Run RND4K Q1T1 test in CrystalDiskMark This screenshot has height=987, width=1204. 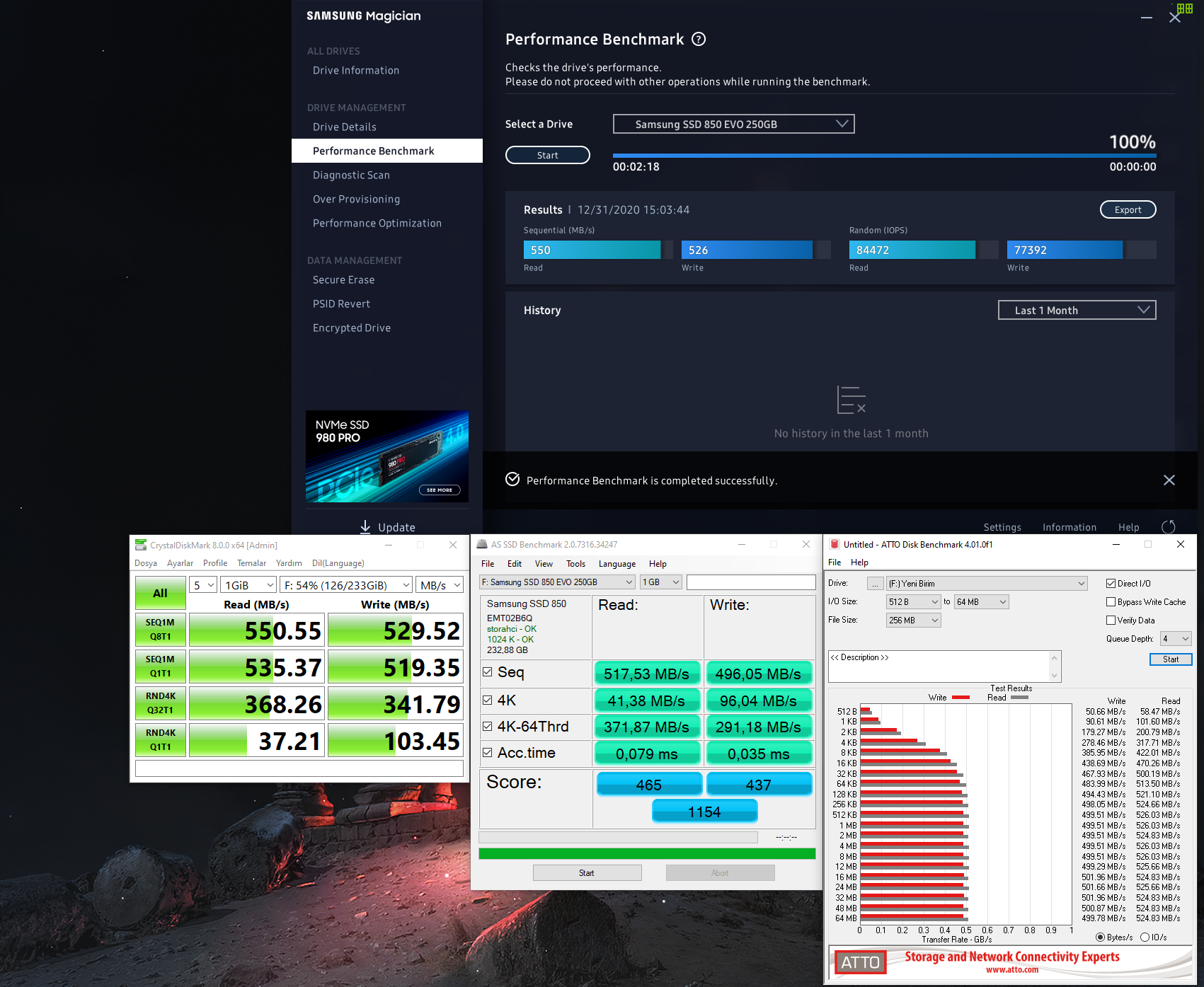pos(161,740)
